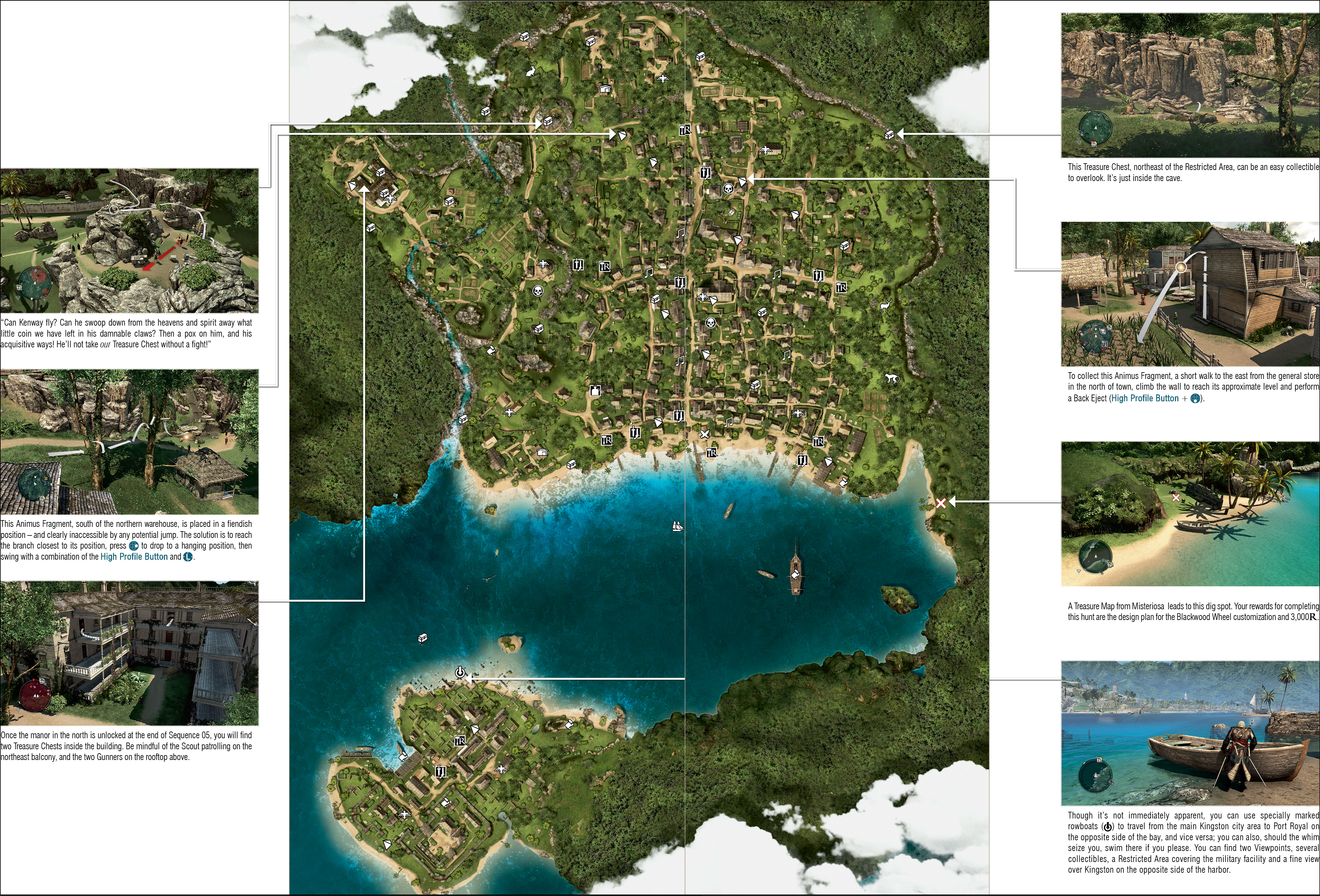
Task: Select the jug bottle icon on the map
Action: (595, 390)
